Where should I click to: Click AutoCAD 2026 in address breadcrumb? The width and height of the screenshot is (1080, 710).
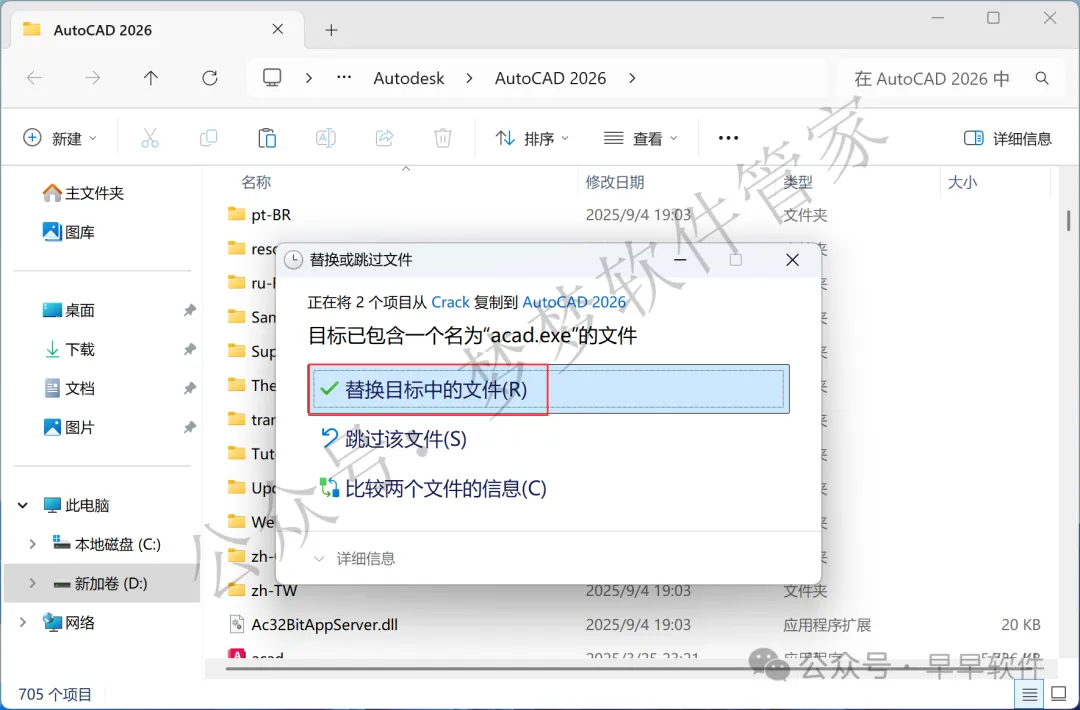pos(550,79)
